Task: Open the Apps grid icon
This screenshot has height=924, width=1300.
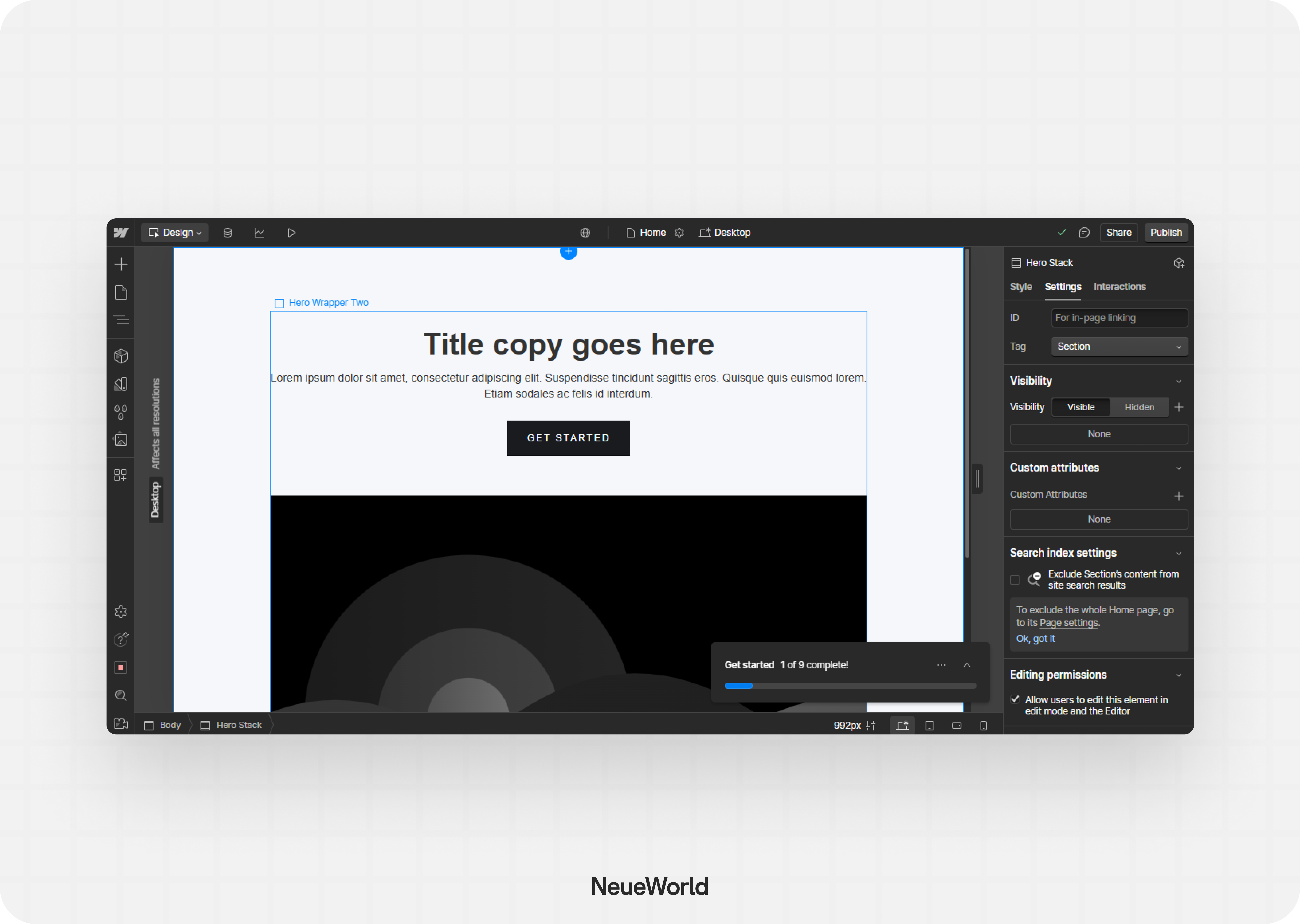Action: pos(121,475)
